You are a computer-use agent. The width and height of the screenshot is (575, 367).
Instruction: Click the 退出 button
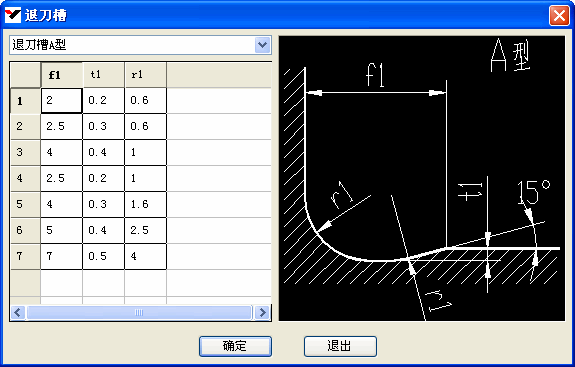pyautogui.click(x=340, y=346)
